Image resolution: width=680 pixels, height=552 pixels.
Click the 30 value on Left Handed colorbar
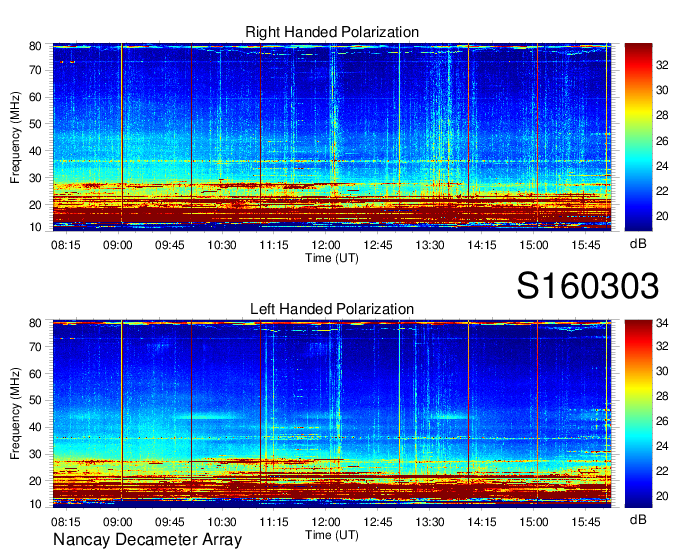[x=662, y=371]
